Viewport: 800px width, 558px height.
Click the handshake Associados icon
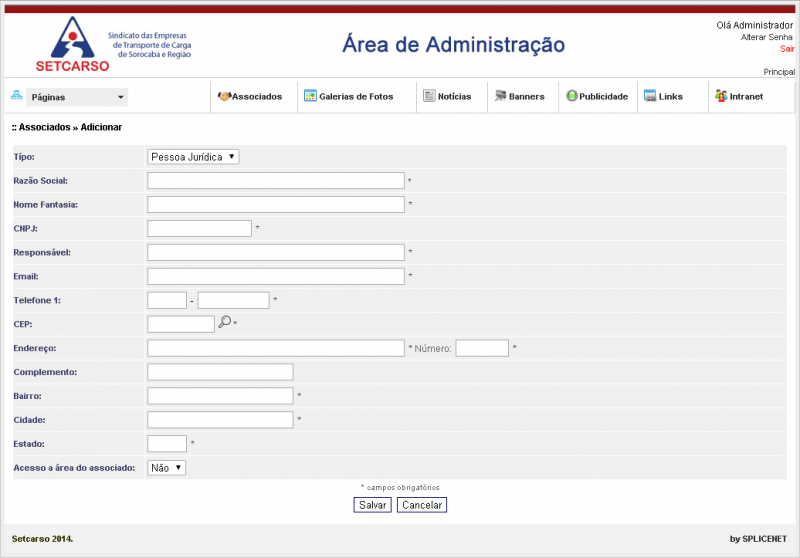(224, 96)
